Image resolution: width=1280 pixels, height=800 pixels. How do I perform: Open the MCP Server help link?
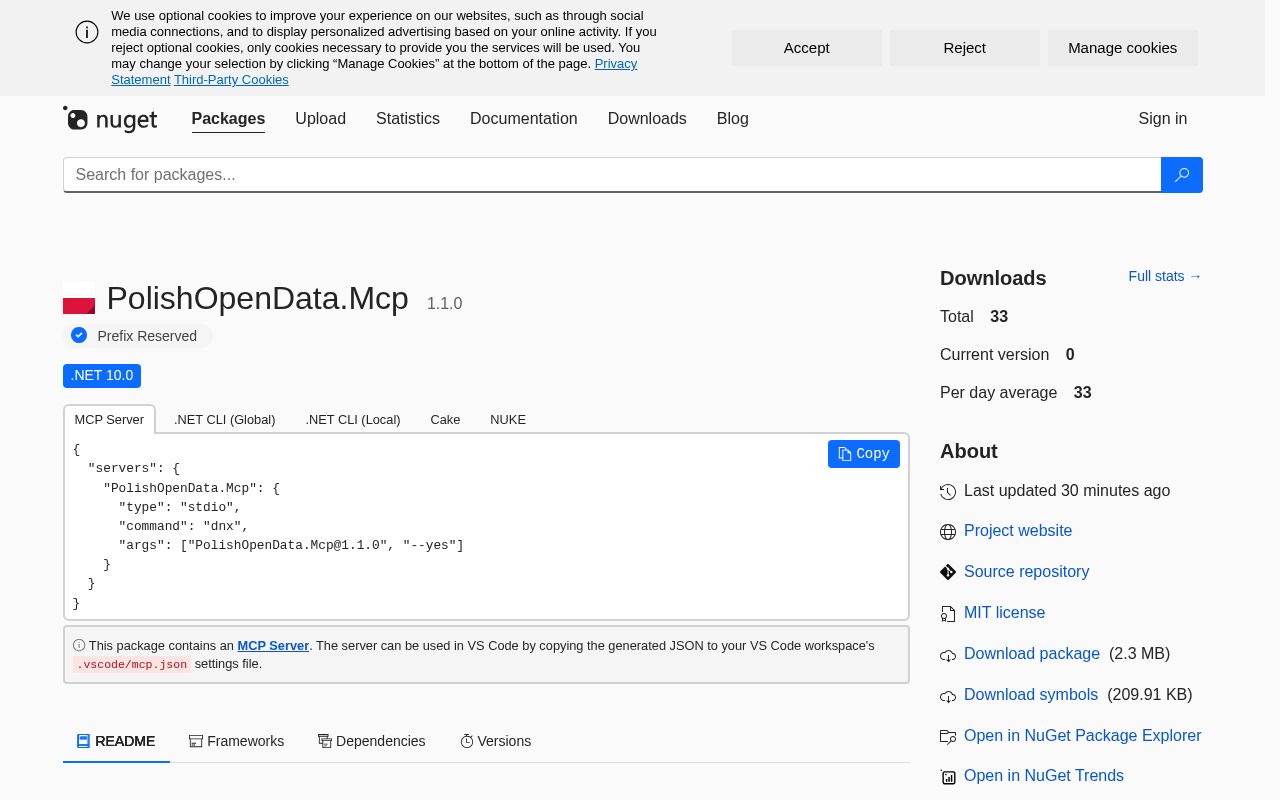(x=273, y=646)
